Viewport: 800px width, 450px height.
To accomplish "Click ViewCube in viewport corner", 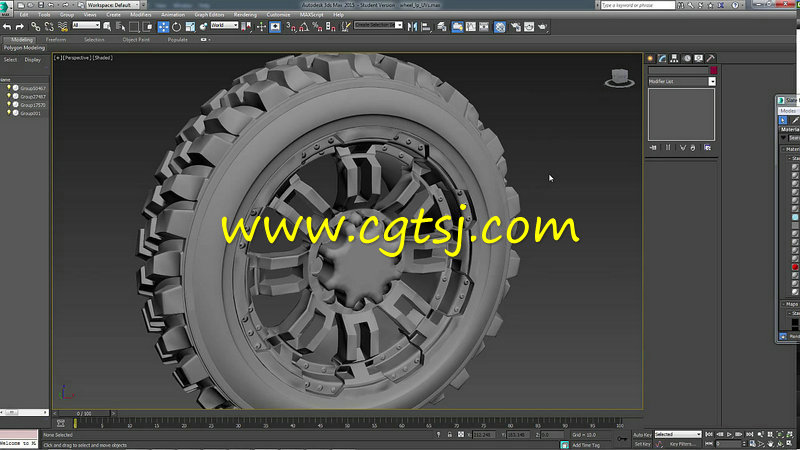I will click(619, 78).
